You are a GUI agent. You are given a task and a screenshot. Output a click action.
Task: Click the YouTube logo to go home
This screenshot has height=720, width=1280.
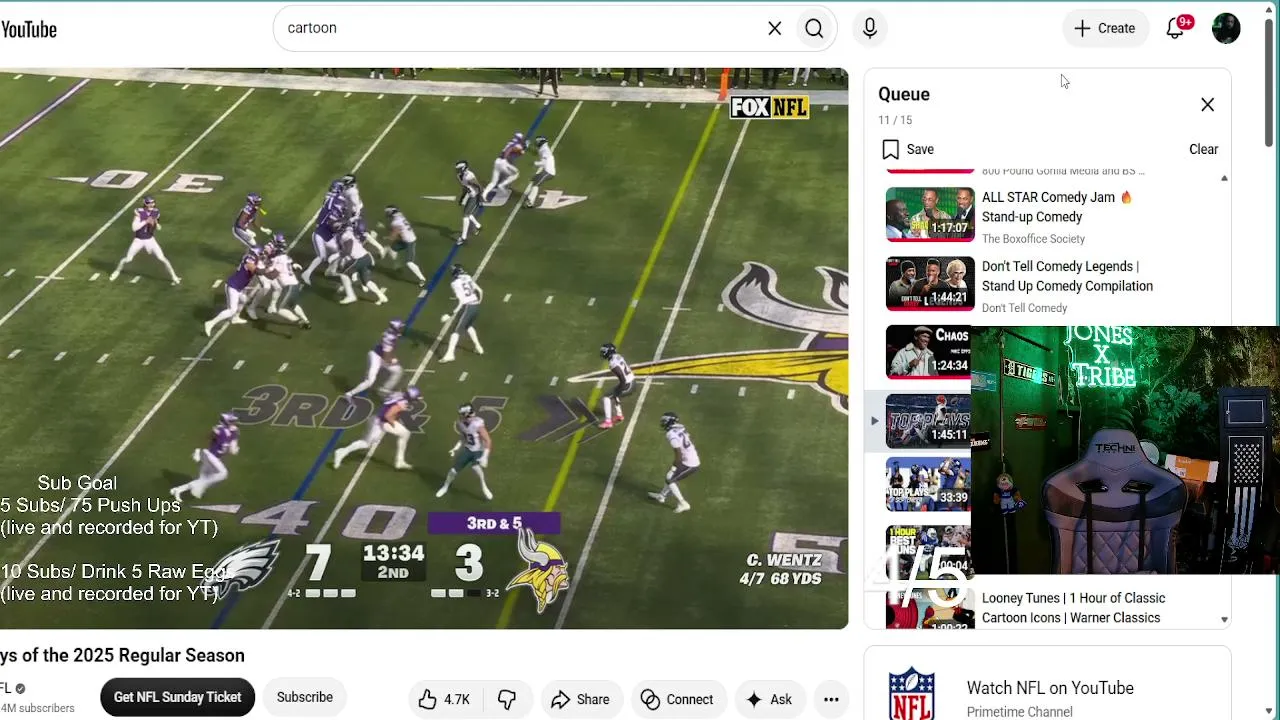point(29,29)
